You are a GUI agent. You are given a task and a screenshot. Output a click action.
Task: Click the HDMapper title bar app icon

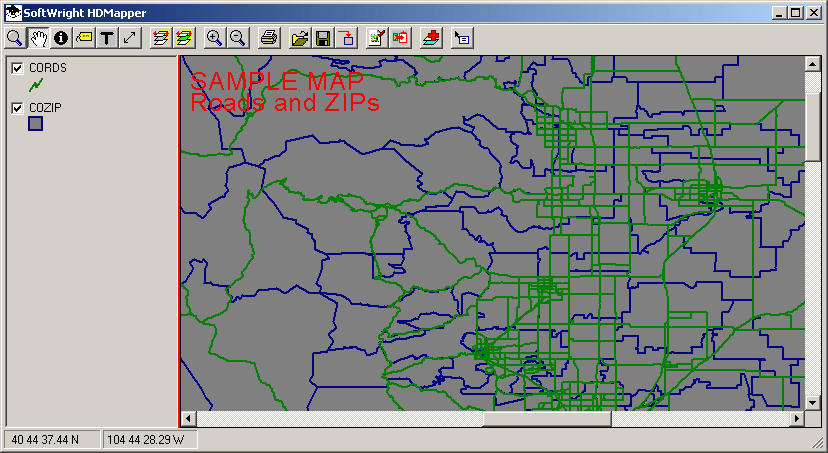click(x=13, y=13)
